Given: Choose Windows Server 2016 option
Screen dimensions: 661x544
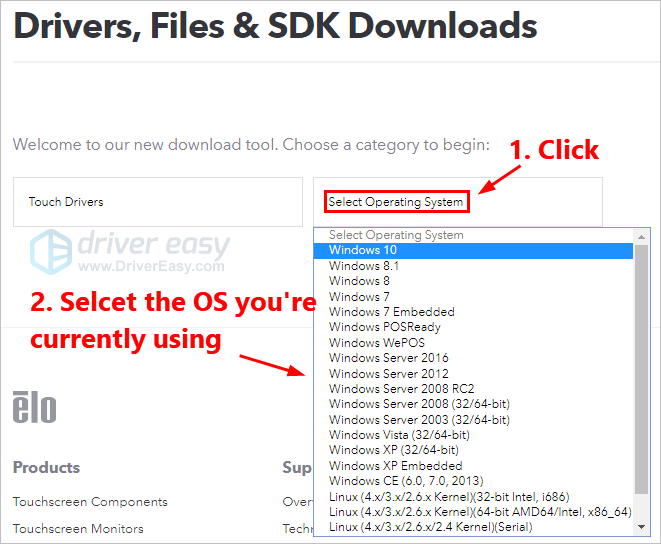Looking at the screenshot, I should tap(388, 358).
